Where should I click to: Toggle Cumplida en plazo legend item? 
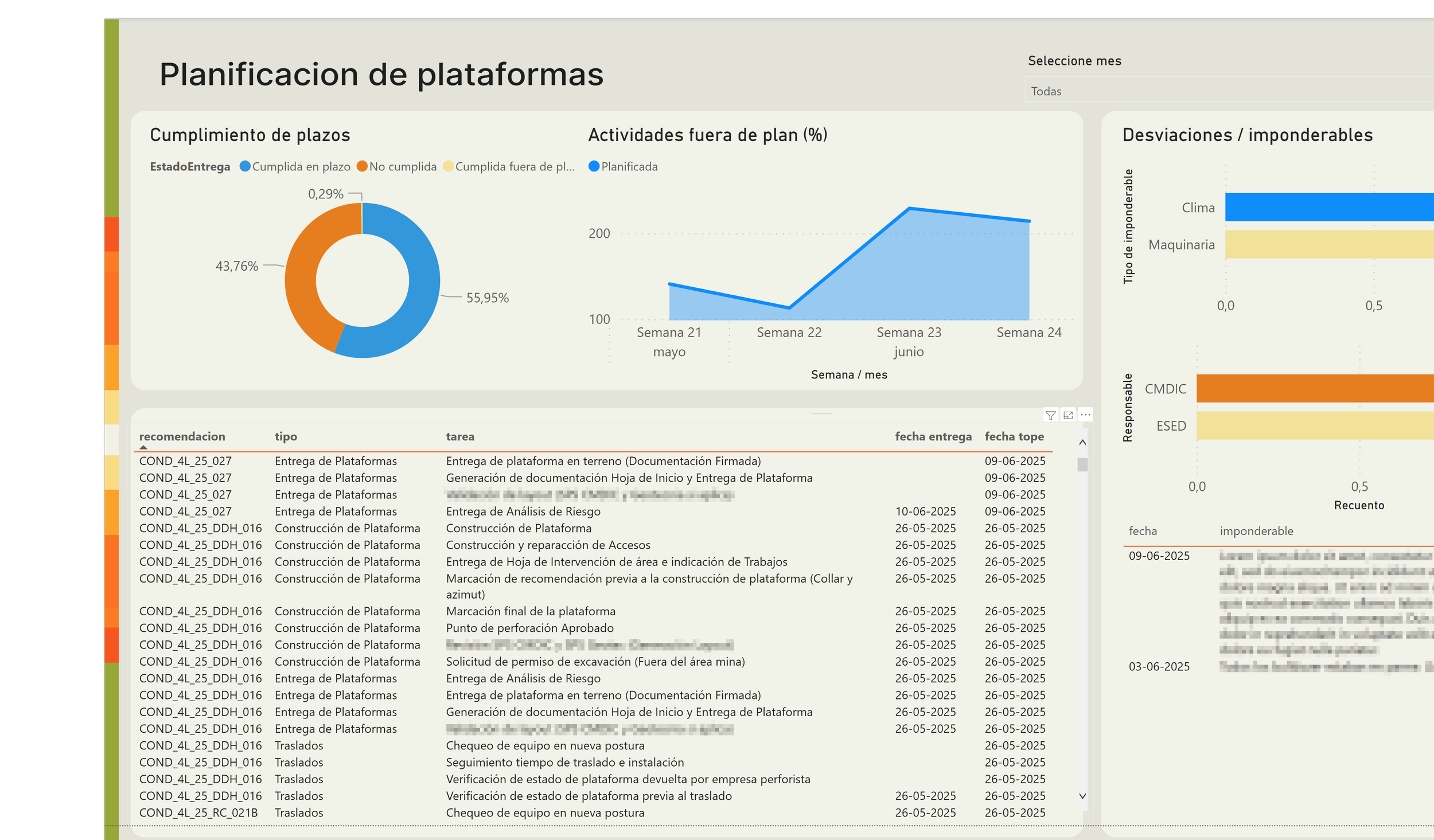pos(295,166)
